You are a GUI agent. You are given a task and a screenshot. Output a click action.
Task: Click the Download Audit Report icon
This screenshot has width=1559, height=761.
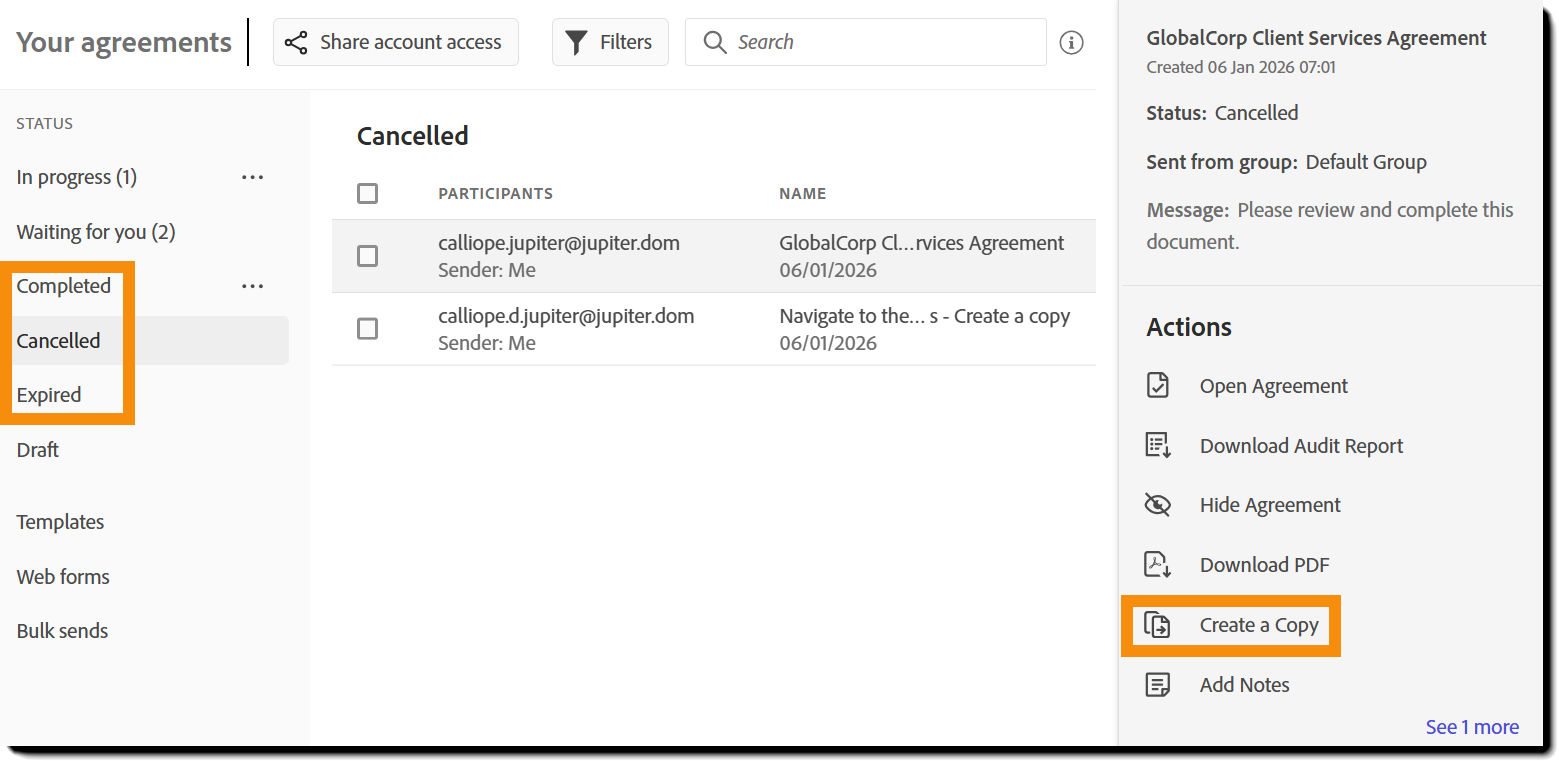1158,445
